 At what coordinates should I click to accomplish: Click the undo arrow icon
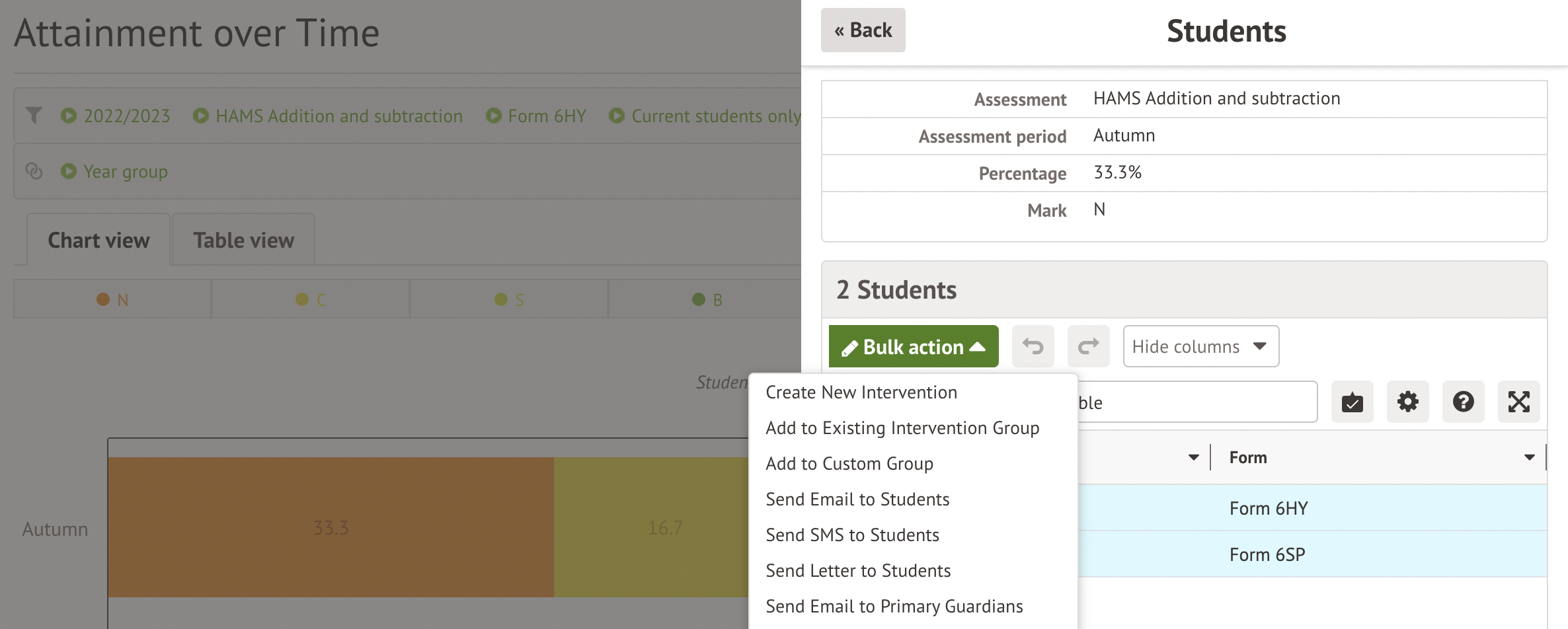click(1033, 346)
